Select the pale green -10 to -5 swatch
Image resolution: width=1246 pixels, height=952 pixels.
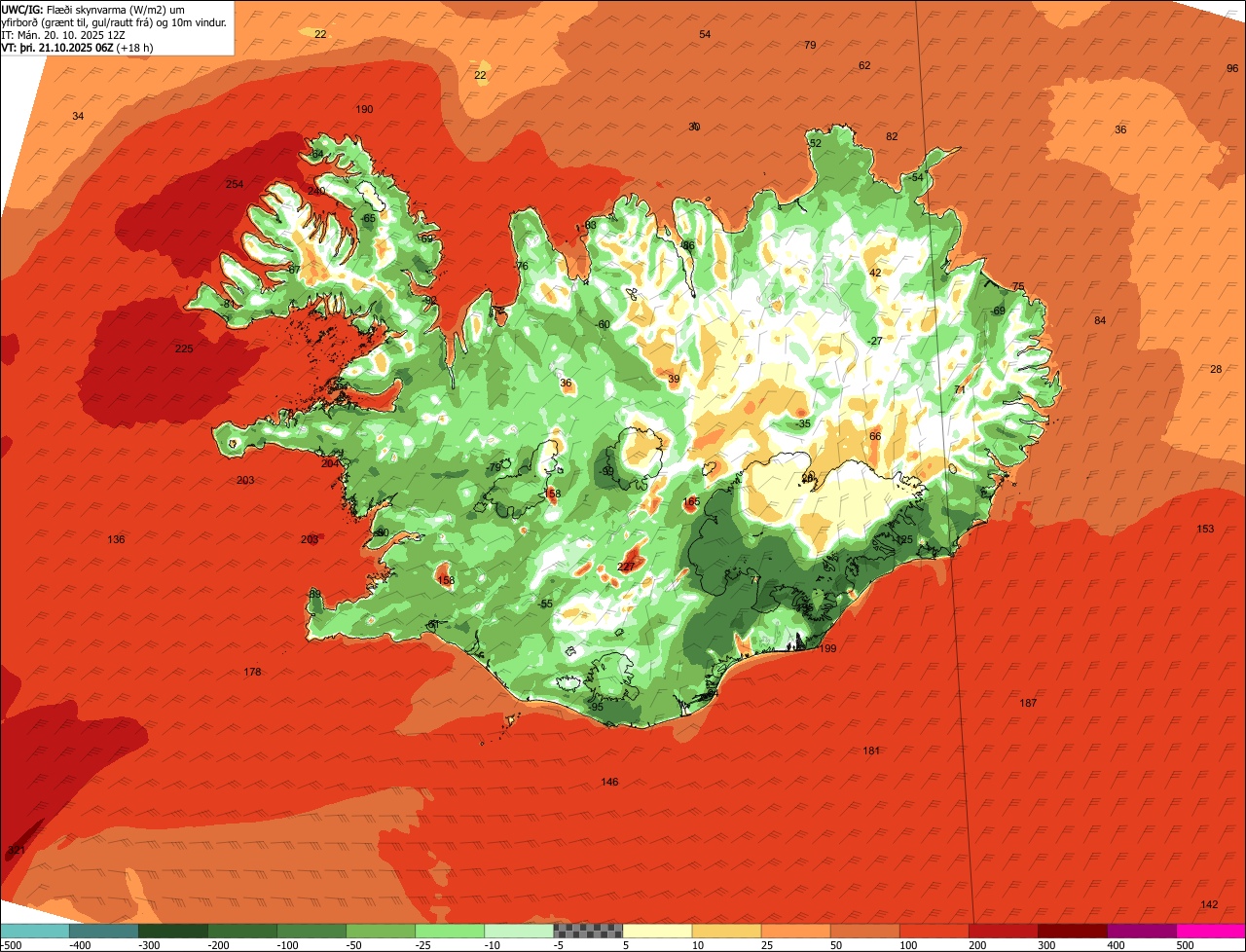click(x=519, y=932)
